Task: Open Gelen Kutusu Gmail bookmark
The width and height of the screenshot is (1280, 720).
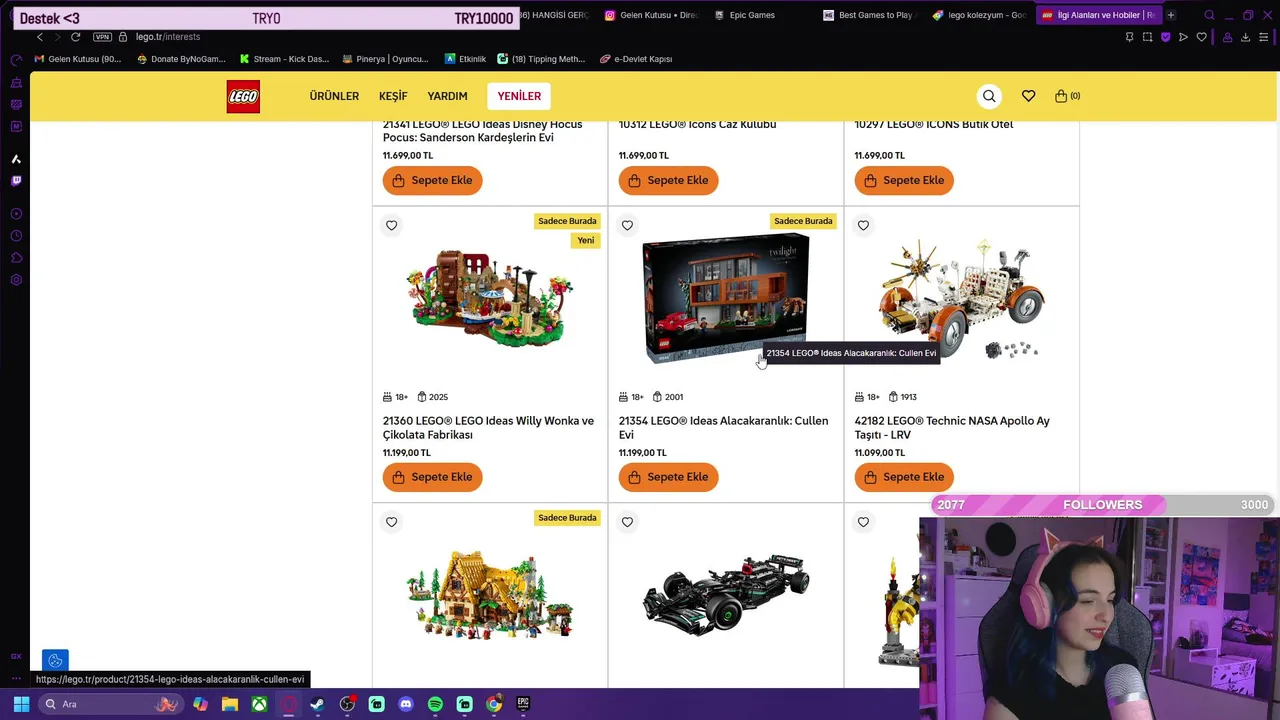Action: point(78,59)
